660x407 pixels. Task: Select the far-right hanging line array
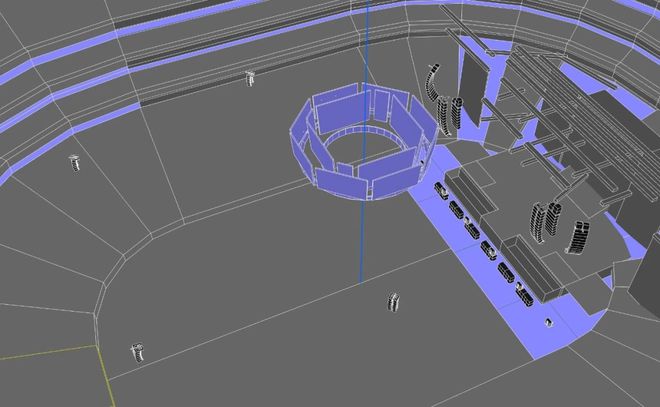click(x=579, y=238)
